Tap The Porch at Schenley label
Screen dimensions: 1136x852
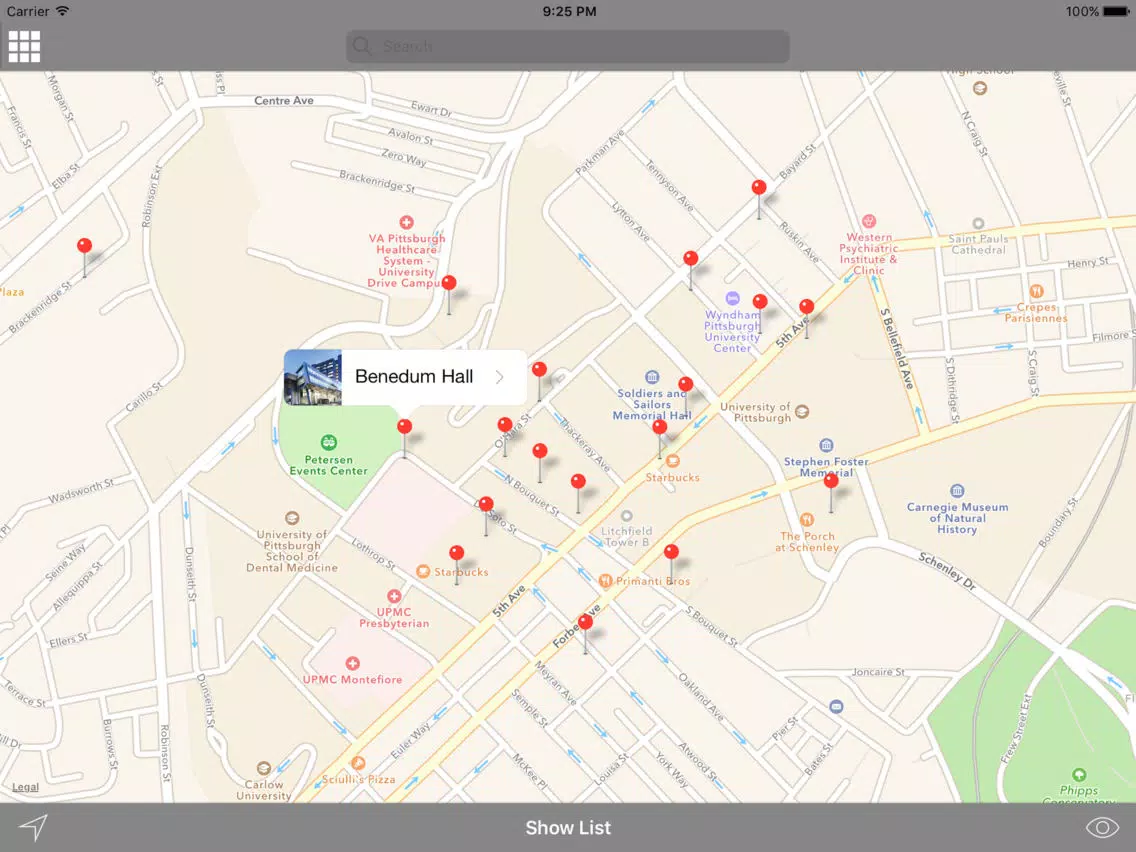pyautogui.click(x=807, y=542)
